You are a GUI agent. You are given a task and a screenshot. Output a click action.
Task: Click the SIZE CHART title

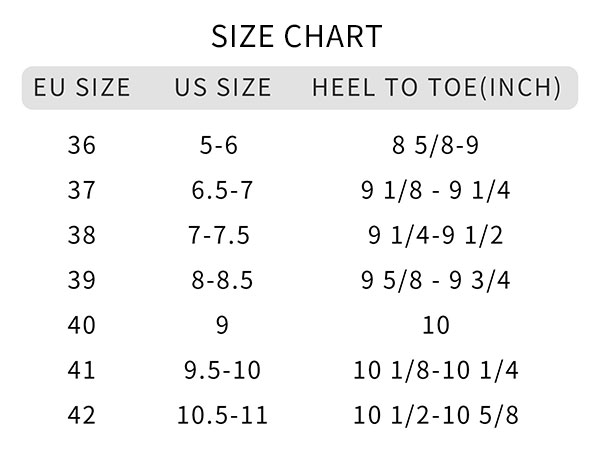point(297,37)
